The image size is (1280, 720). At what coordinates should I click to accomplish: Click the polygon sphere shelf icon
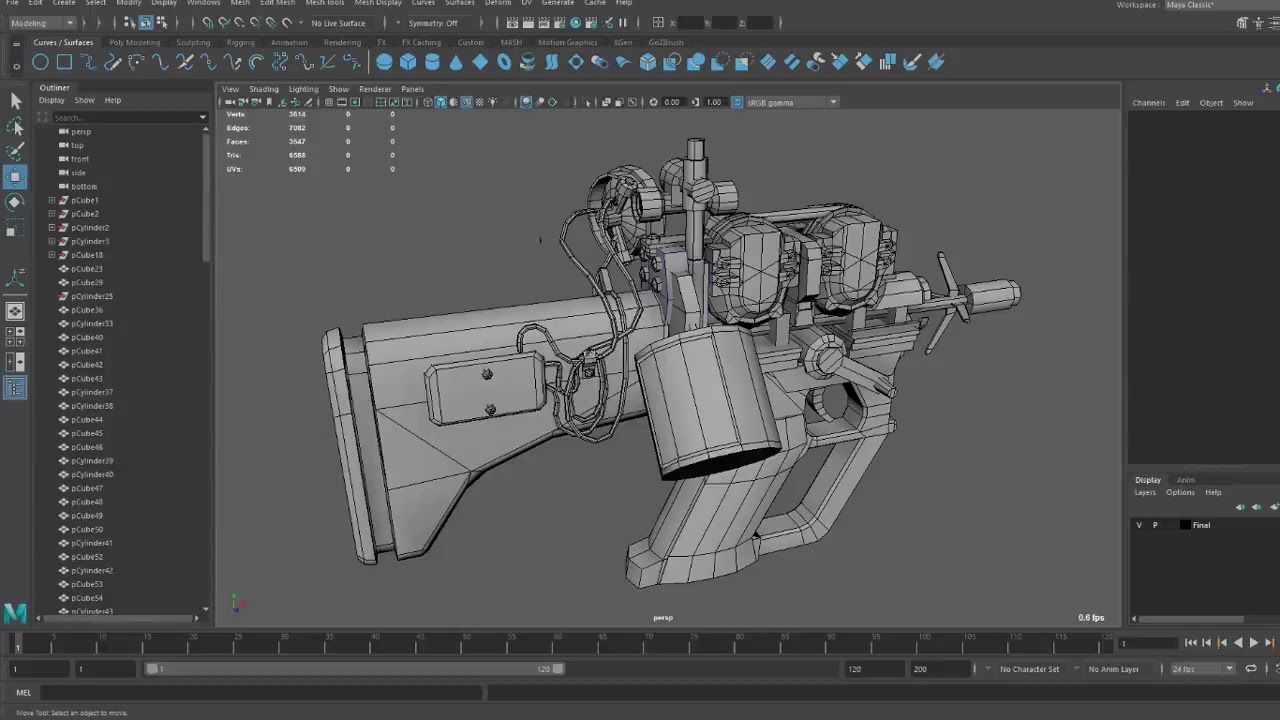tap(384, 62)
